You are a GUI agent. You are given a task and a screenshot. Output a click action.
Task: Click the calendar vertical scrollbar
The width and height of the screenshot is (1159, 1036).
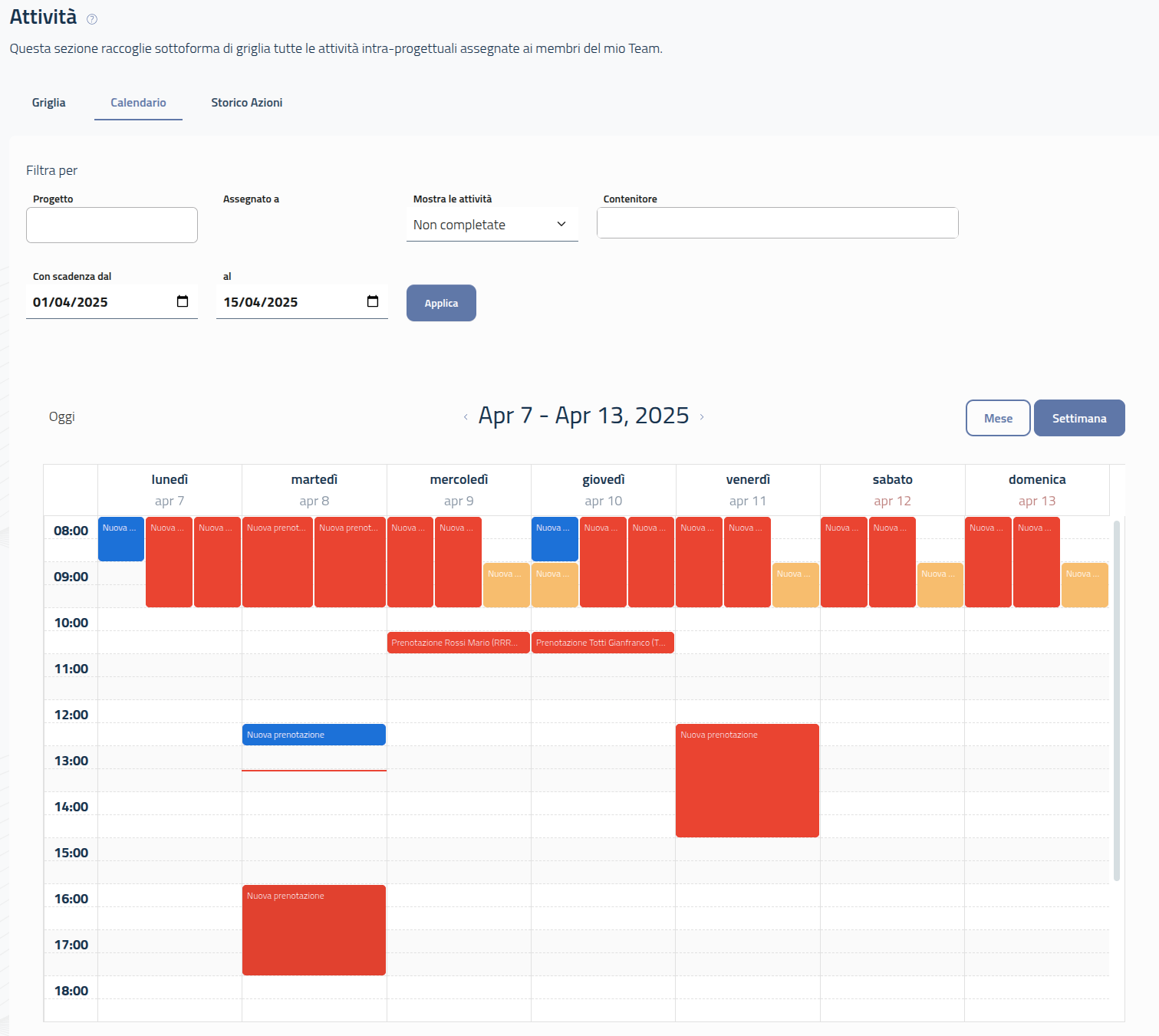[x=1116, y=699]
